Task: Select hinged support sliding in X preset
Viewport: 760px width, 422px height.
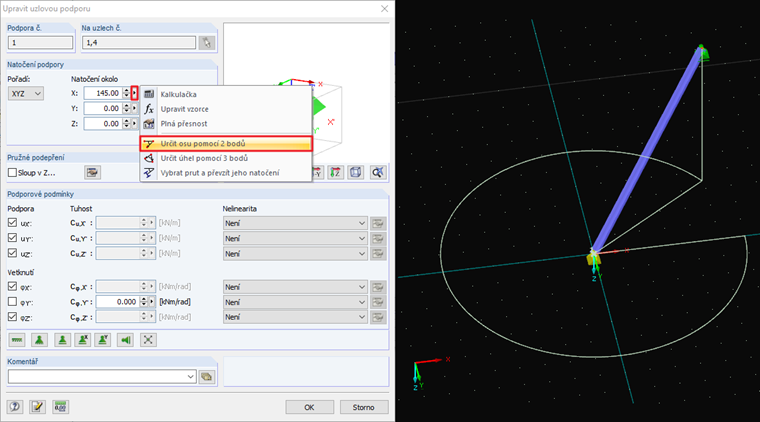Action: 83,340
